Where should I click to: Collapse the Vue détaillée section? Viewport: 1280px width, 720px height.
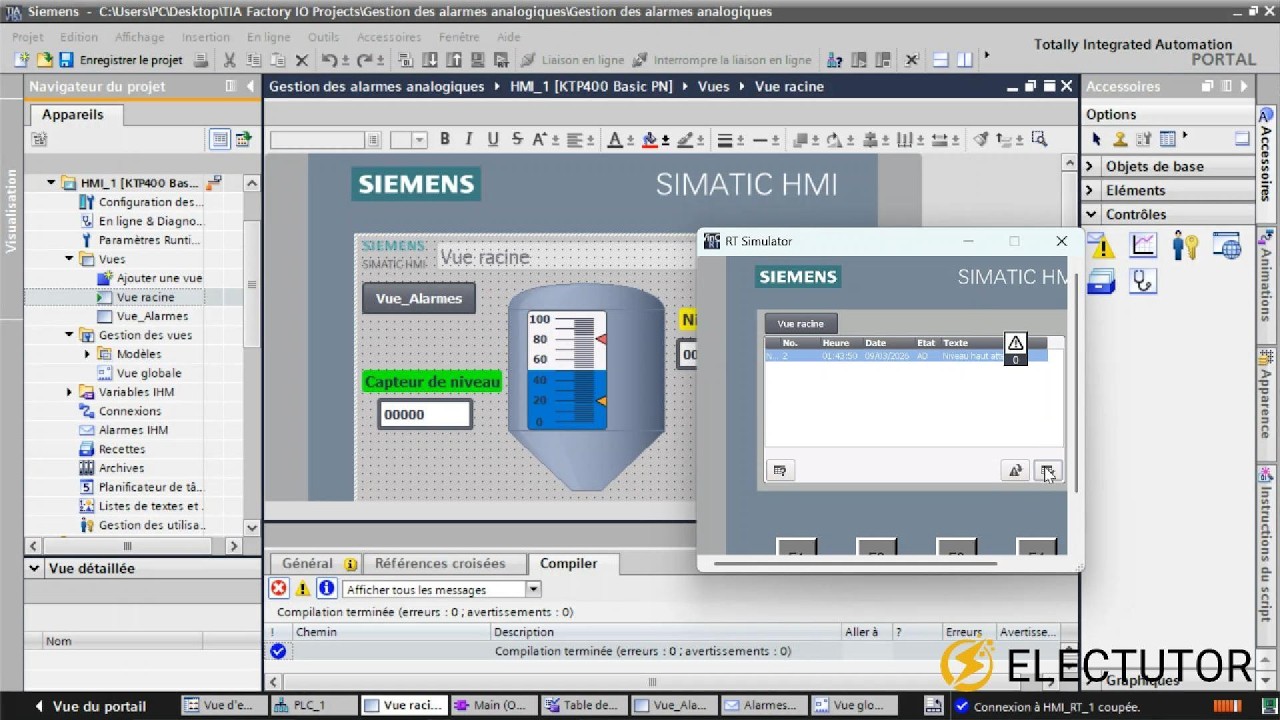coord(34,568)
